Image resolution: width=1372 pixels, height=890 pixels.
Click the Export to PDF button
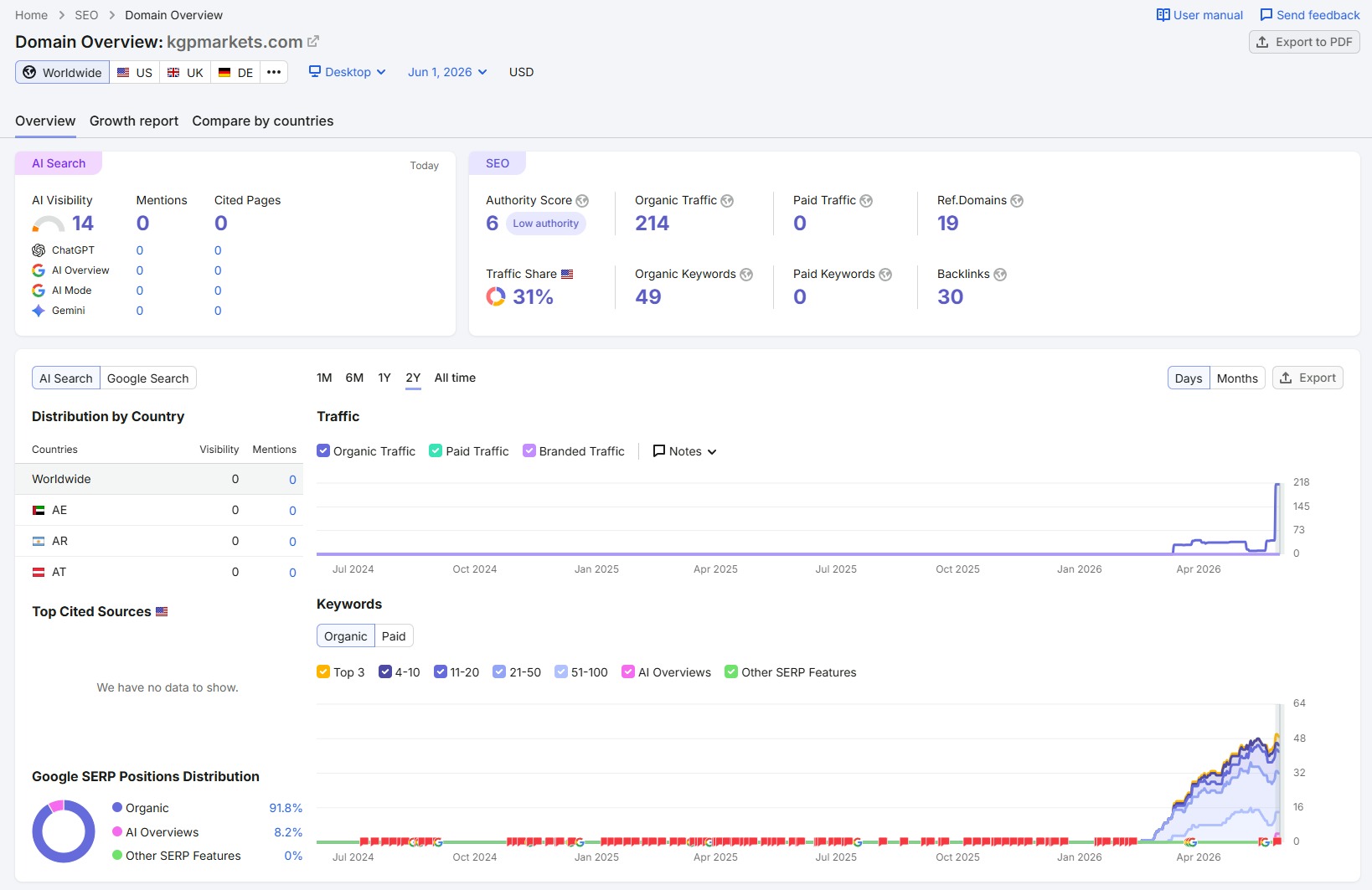point(1304,42)
